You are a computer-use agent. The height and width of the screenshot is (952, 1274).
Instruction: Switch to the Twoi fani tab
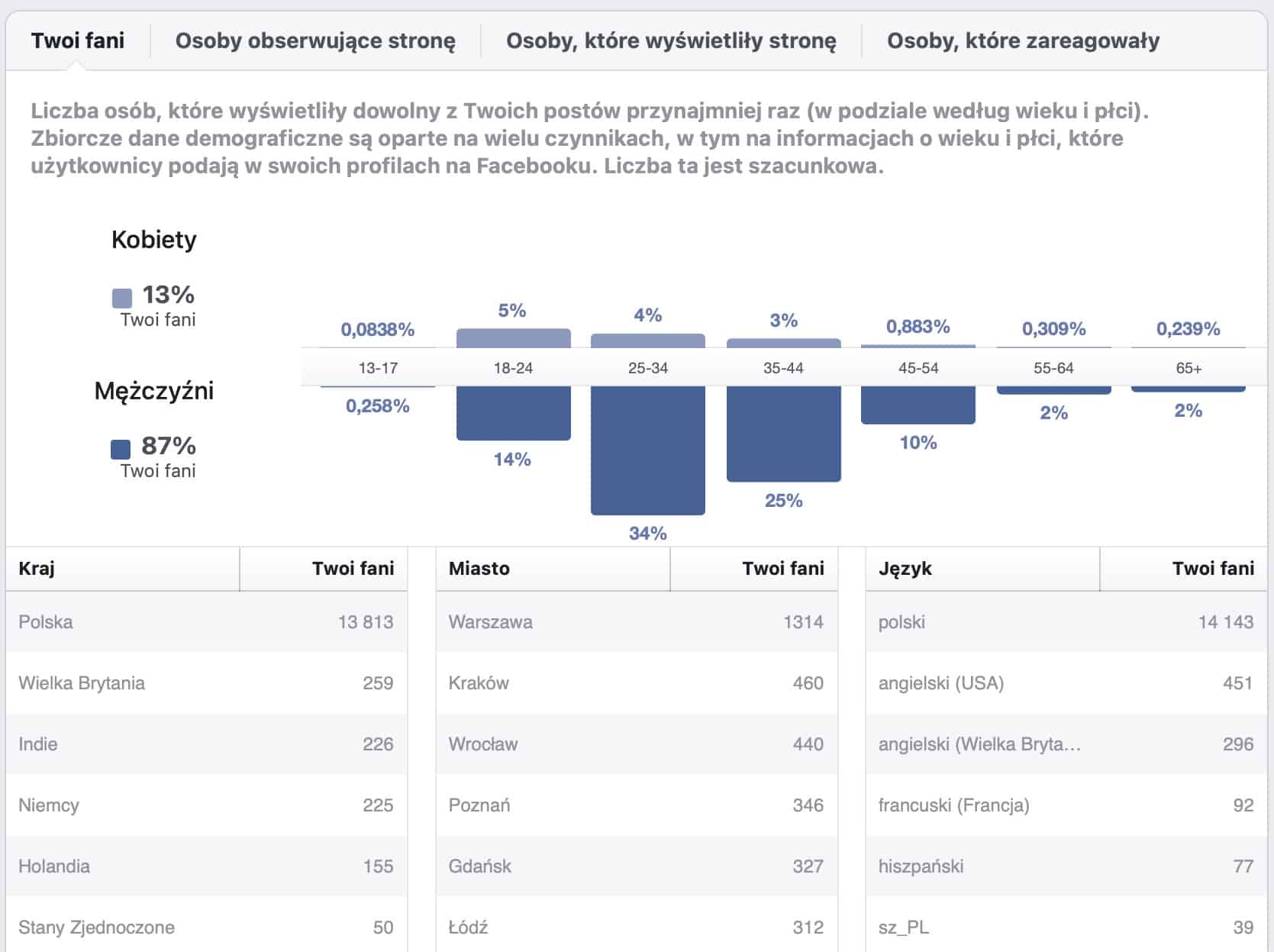click(77, 41)
